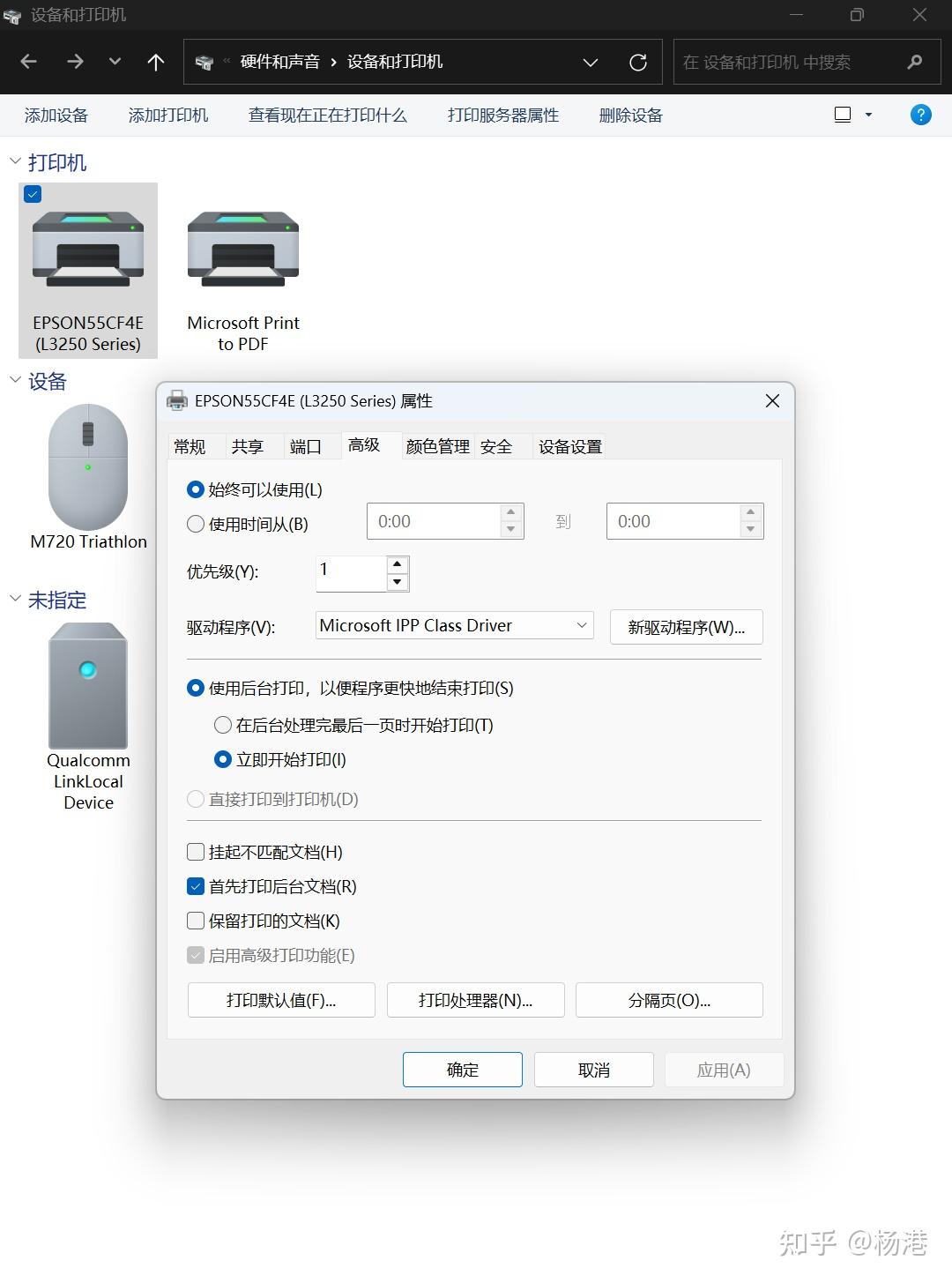The image size is (952, 1283).
Task: Switch to the 颜色管理 tab
Action: (x=436, y=446)
